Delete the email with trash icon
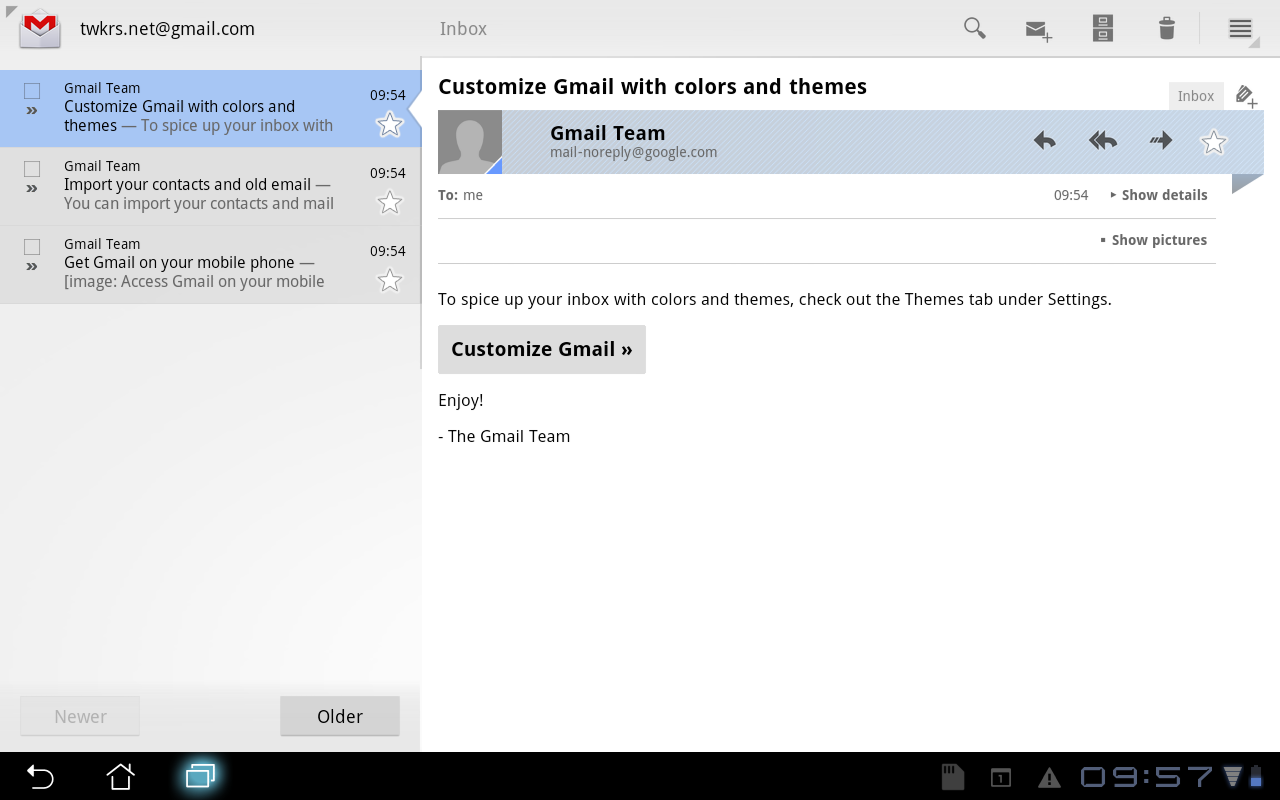Screen dimensions: 1280x800 coord(1167,28)
